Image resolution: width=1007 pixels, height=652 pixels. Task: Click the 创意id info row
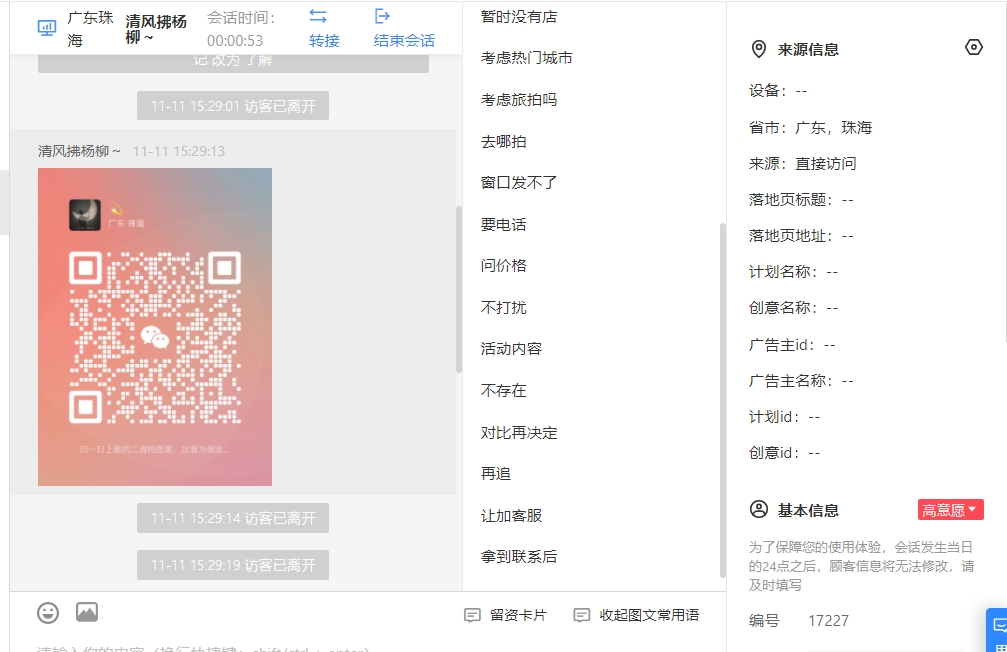pos(784,453)
